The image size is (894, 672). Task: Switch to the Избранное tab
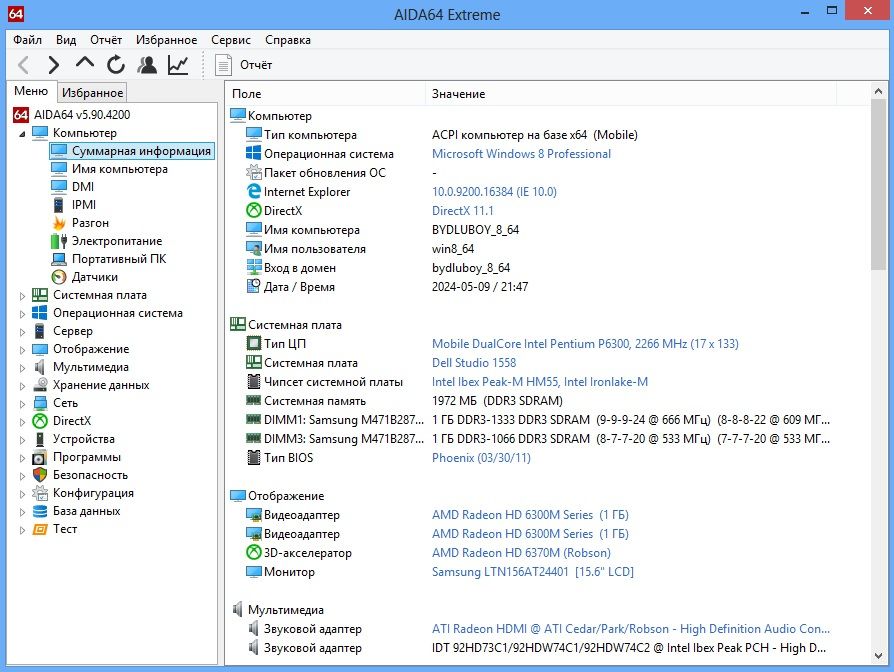92,92
